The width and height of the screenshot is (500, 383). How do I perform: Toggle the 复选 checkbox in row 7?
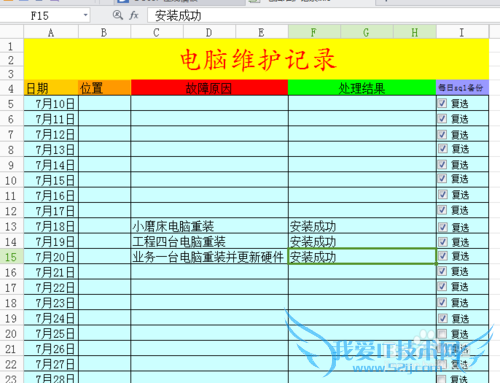pos(442,134)
